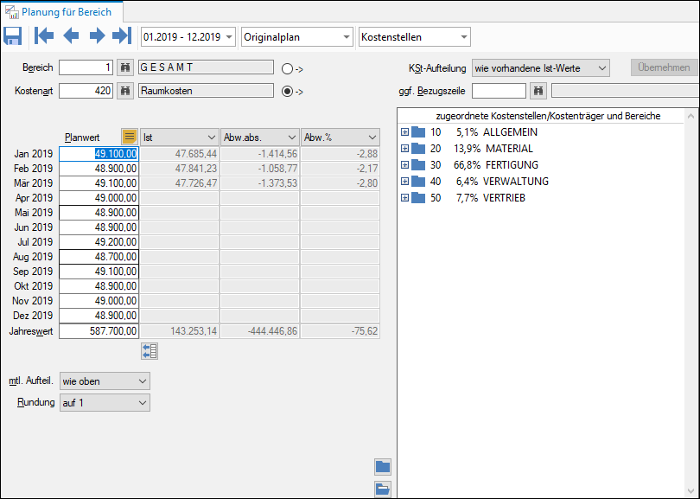The height and width of the screenshot is (499, 700).
Task: Click the Feb 2019 Planwert field
Action: 99,168
